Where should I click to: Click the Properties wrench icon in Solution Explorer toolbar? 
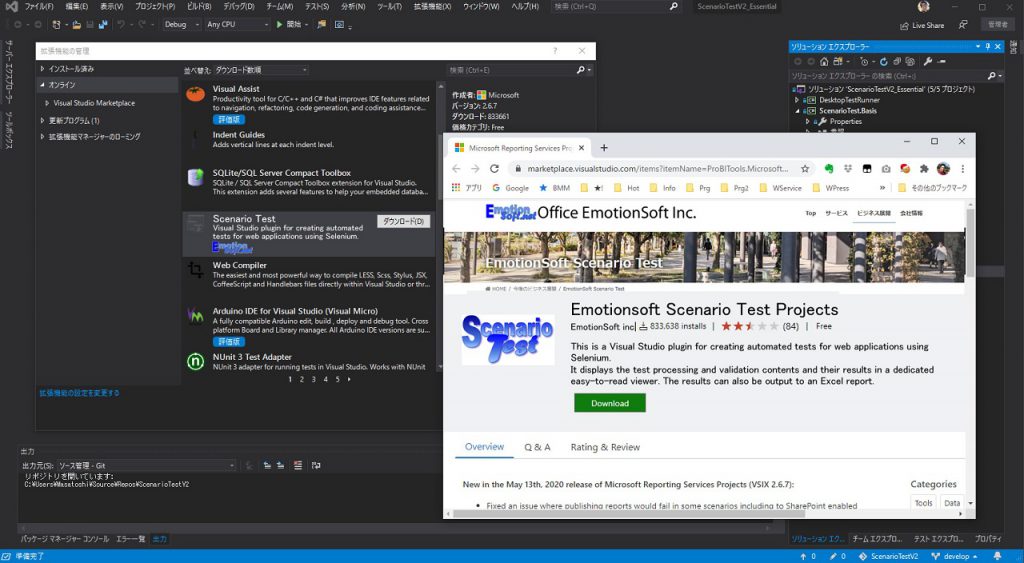[928, 61]
